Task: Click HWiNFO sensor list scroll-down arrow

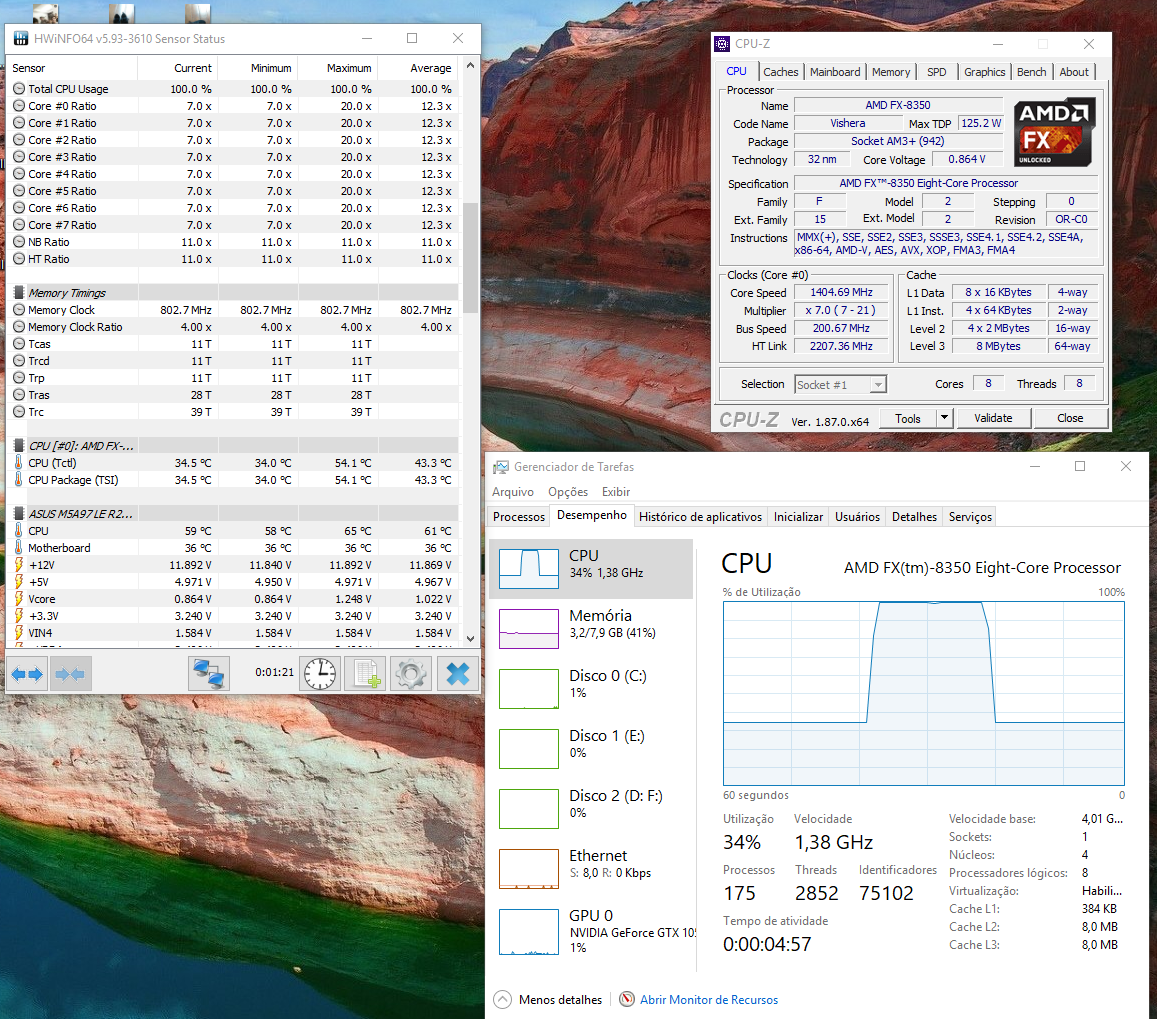Action: [470, 638]
